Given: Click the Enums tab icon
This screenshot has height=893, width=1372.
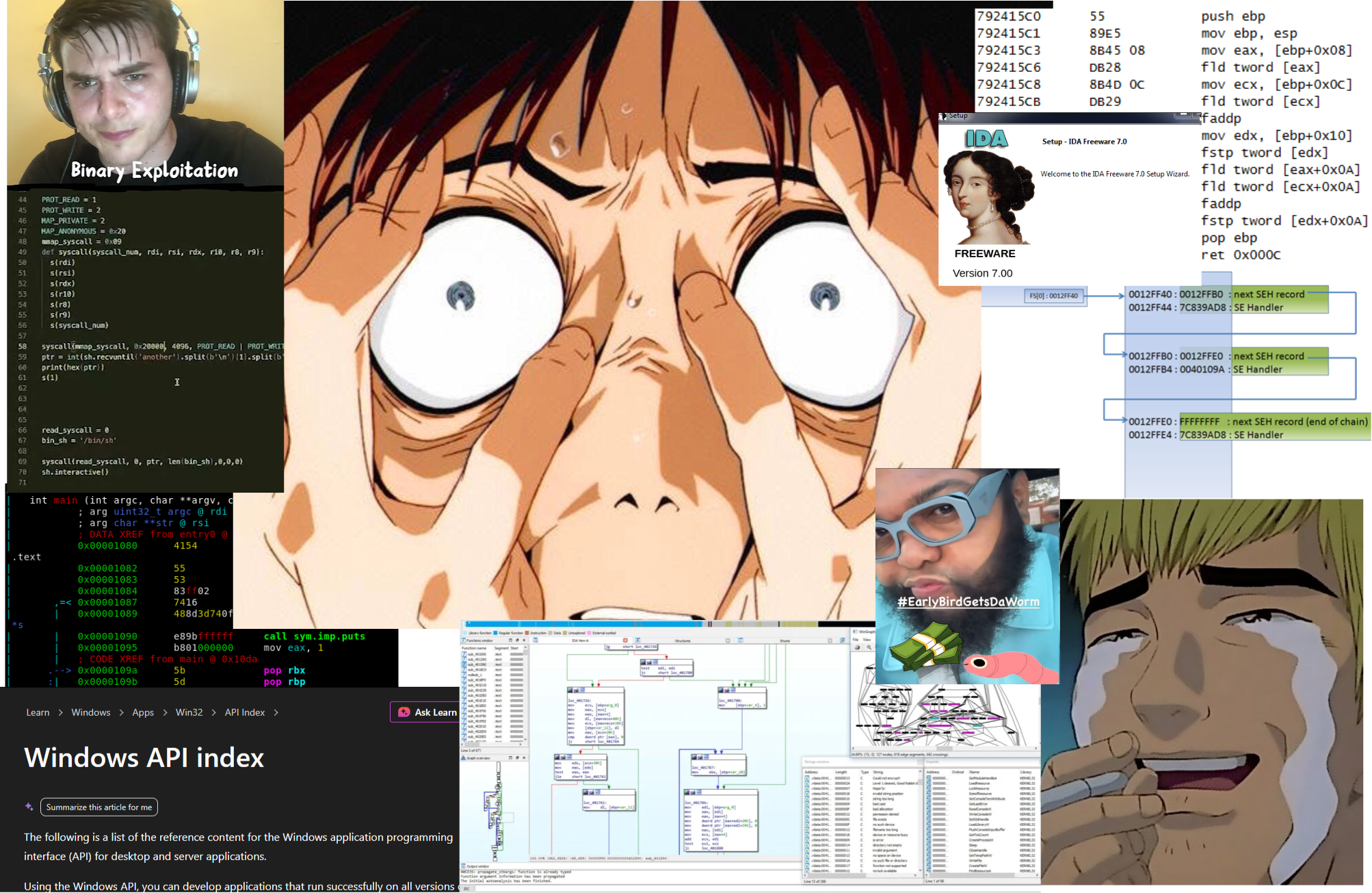Looking at the screenshot, I should pyautogui.click(x=740, y=640).
